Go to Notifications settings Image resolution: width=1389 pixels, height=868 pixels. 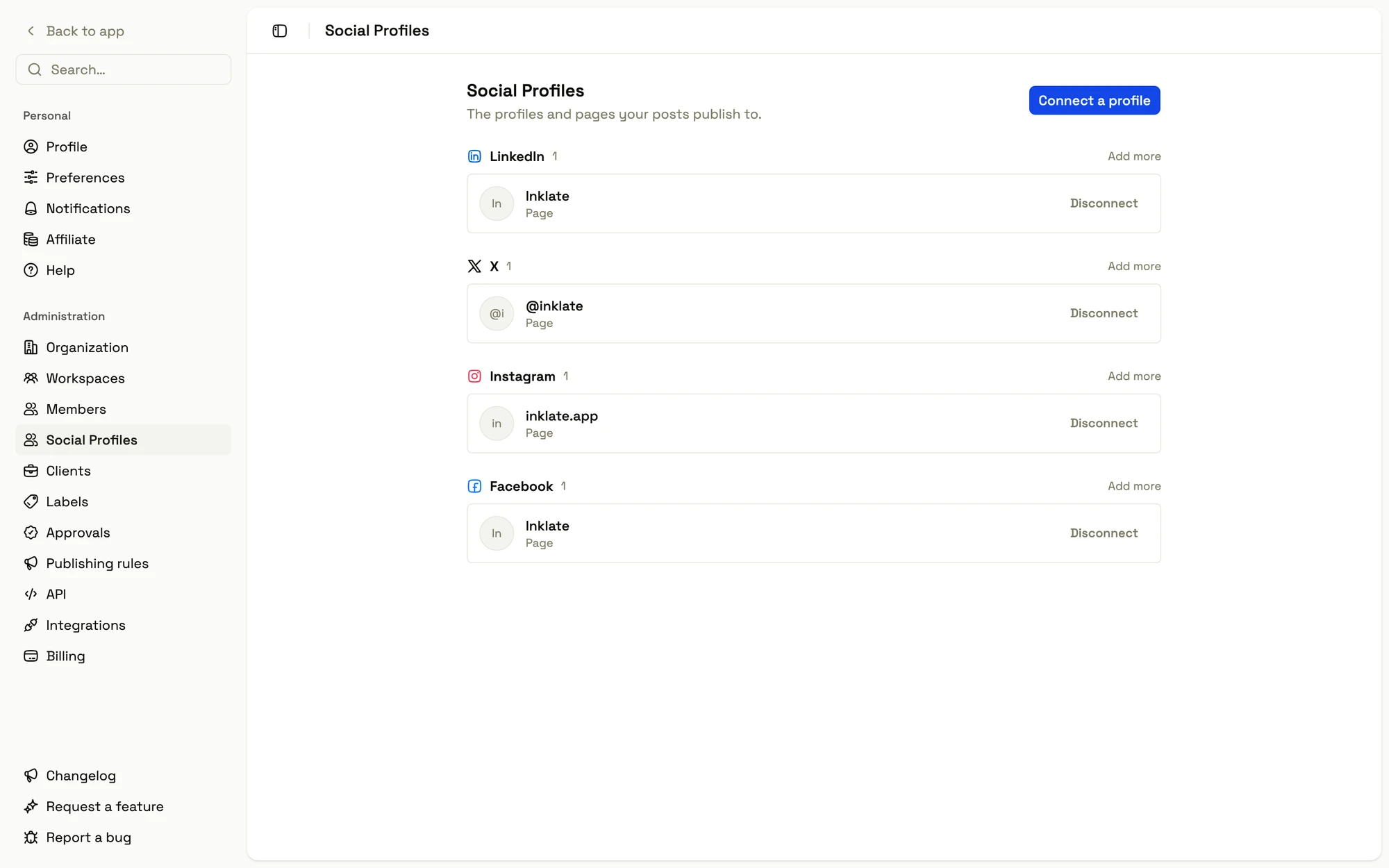coord(123,208)
